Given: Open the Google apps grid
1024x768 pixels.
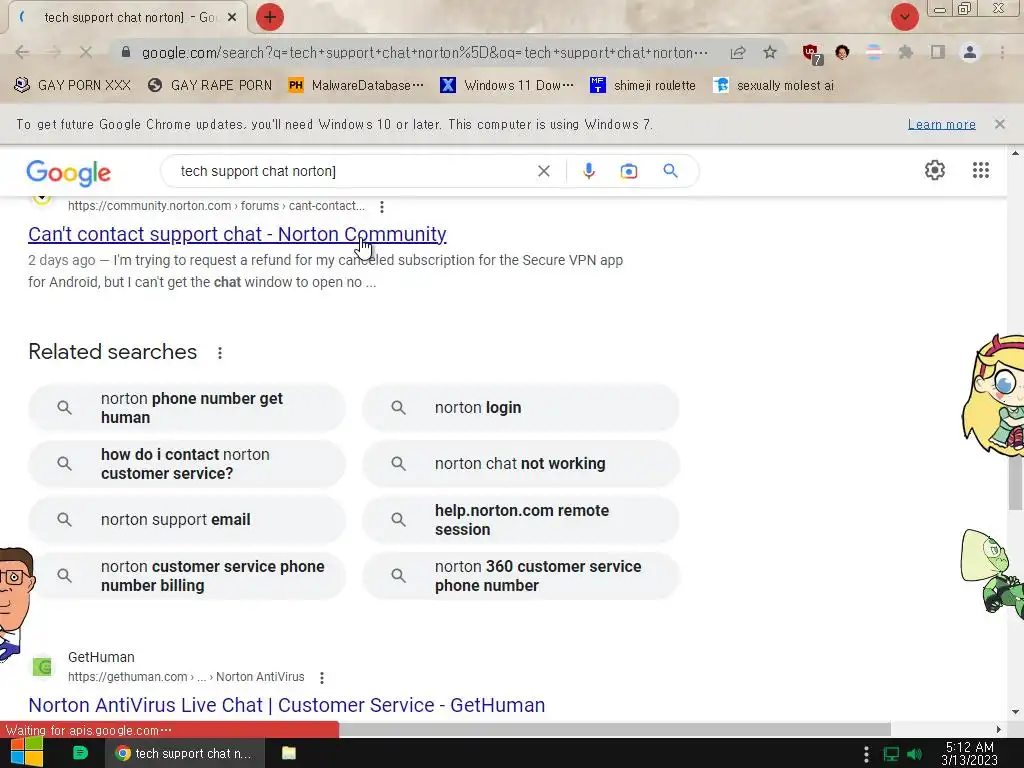Looking at the screenshot, I should [x=981, y=170].
